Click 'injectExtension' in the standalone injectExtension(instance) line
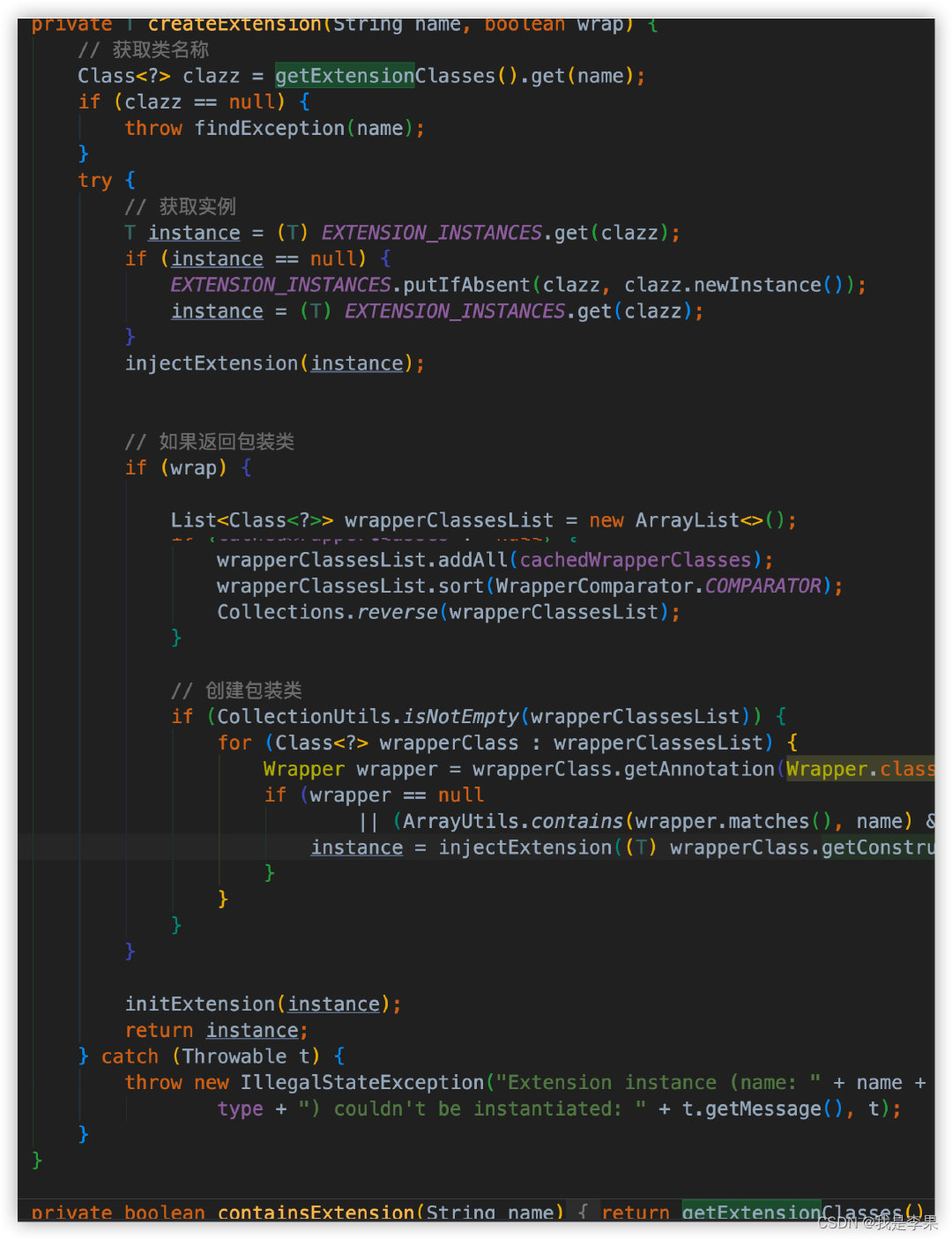The width and height of the screenshot is (952, 1239). (x=212, y=363)
